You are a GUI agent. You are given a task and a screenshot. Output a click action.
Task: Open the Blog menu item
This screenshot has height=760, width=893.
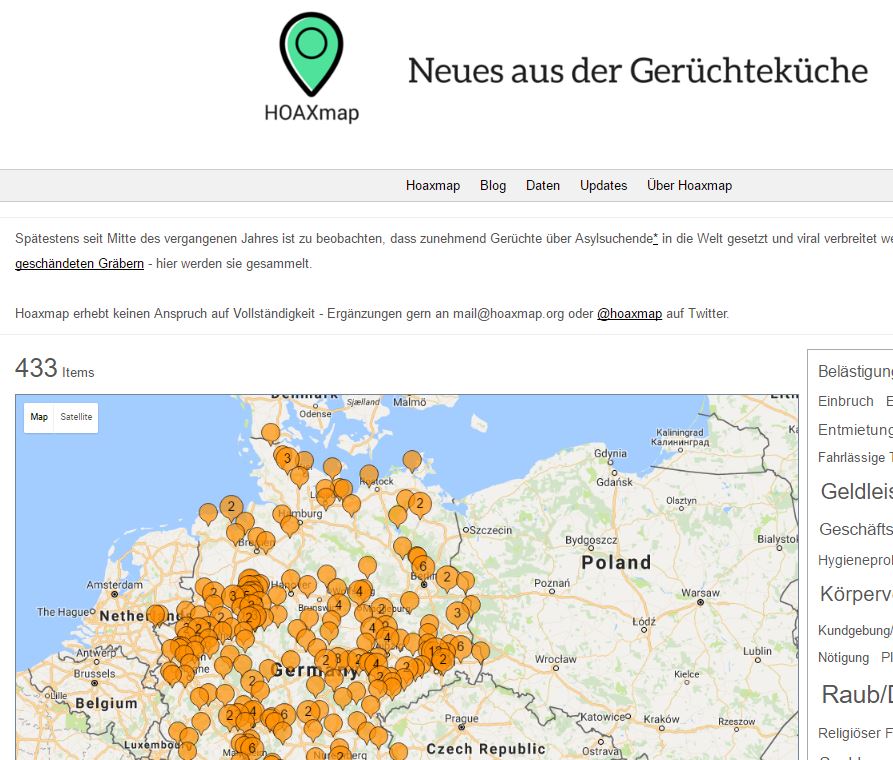pos(493,185)
